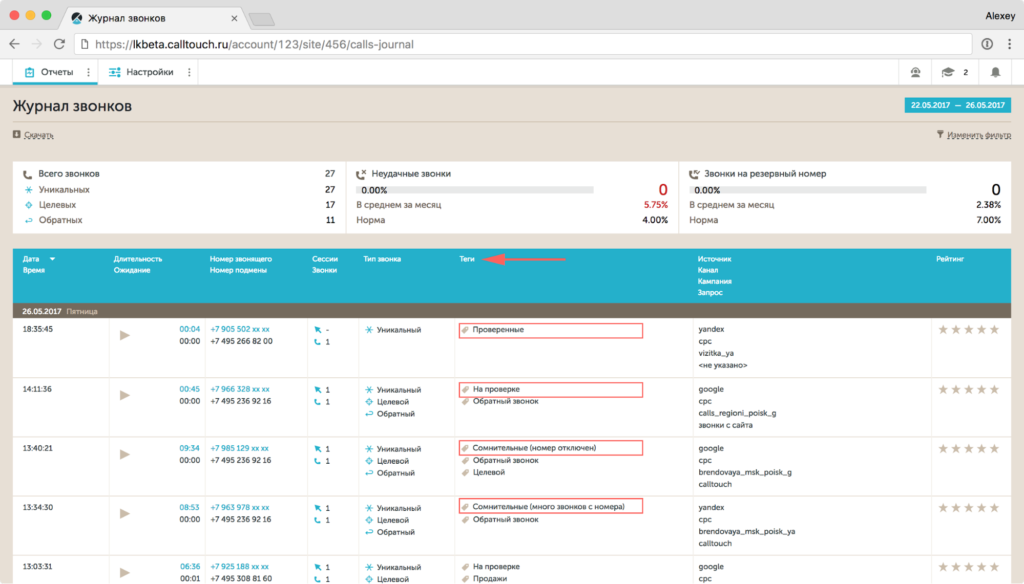Rate the 18:35:45 call five stars
The height and width of the screenshot is (584, 1024).
pyautogui.click(x=994, y=330)
